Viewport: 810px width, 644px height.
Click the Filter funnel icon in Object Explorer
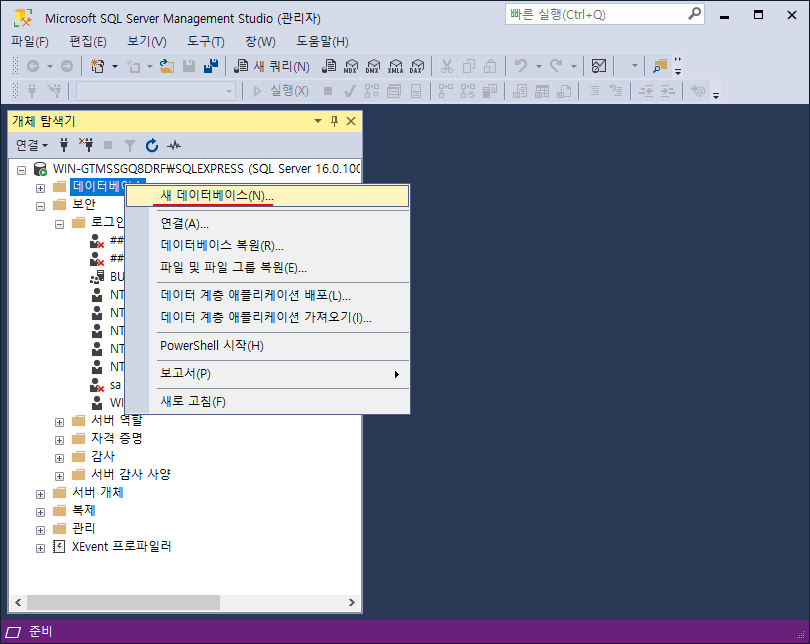[x=130, y=146]
